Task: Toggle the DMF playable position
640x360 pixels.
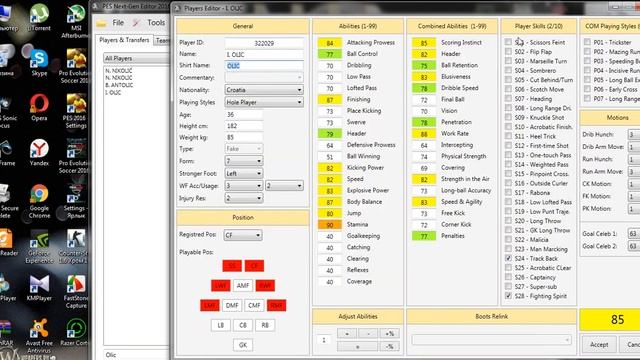Action: 232,305
